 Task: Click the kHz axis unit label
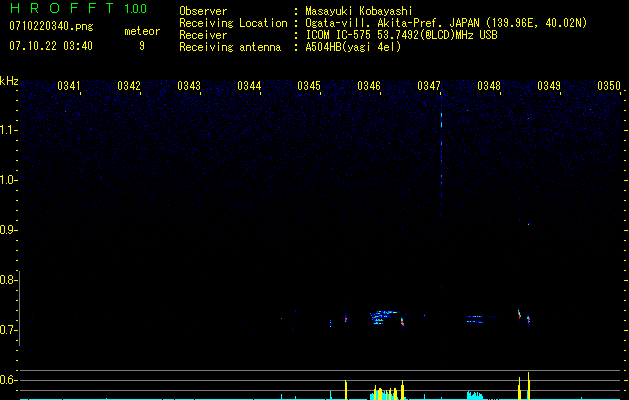pos(9,81)
